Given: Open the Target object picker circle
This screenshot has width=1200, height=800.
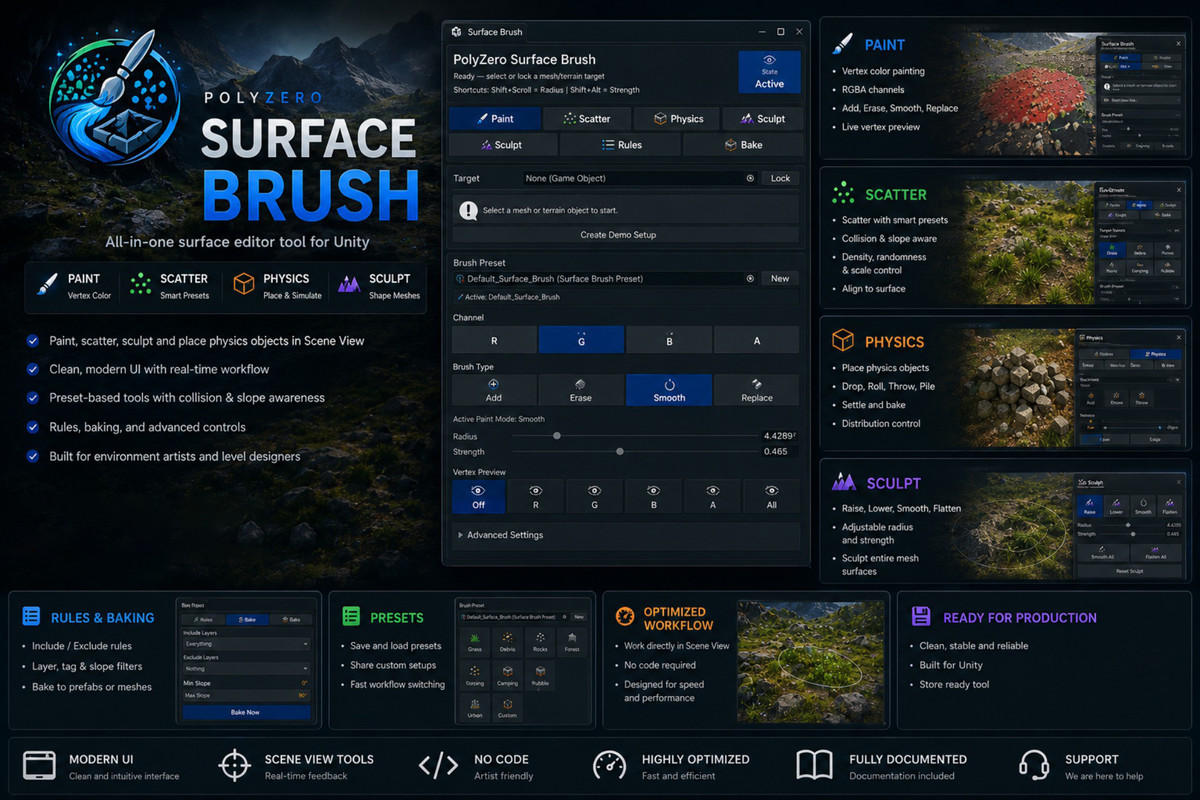Looking at the screenshot, I should pyautogui.click(x=750, y=178).
